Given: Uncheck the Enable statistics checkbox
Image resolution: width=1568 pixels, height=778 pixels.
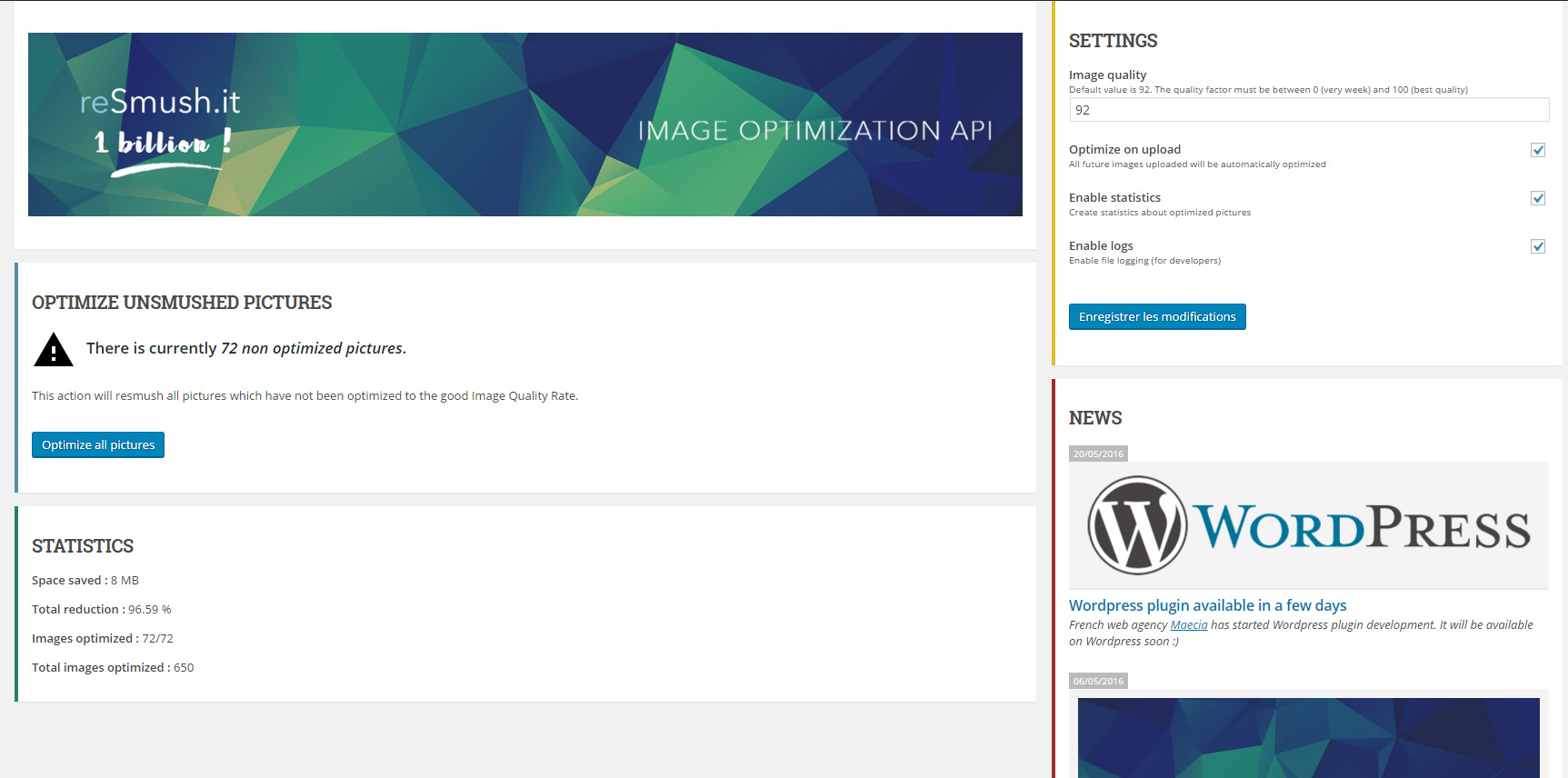Looking at the screenshot, I should pos(1537,198).
